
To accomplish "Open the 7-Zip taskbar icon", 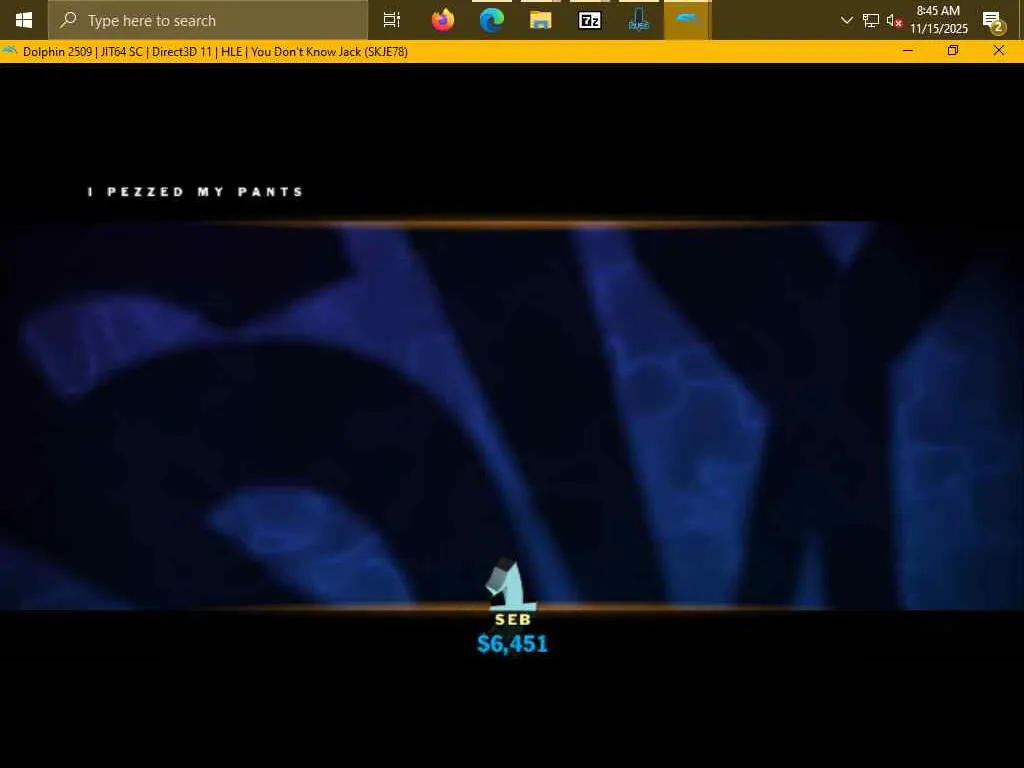I will 590,20.
